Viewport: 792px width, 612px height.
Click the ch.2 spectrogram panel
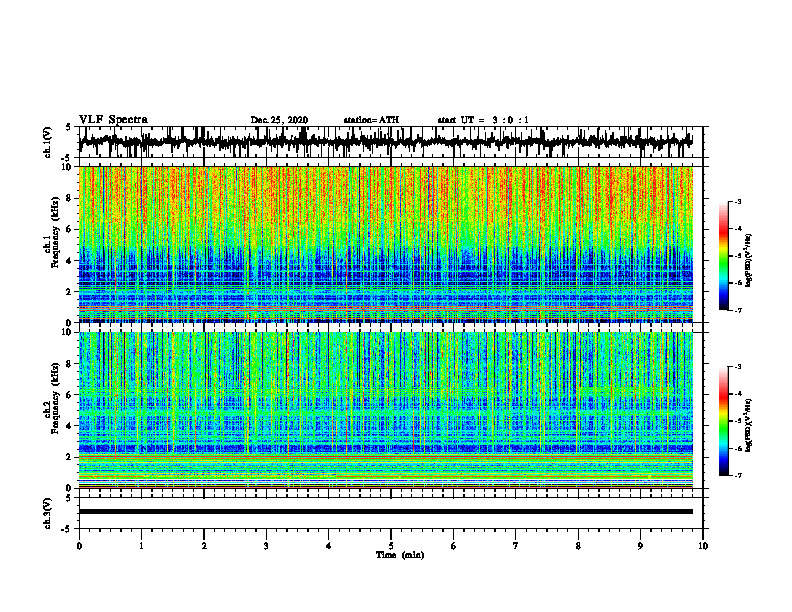(x=385, y=410)
